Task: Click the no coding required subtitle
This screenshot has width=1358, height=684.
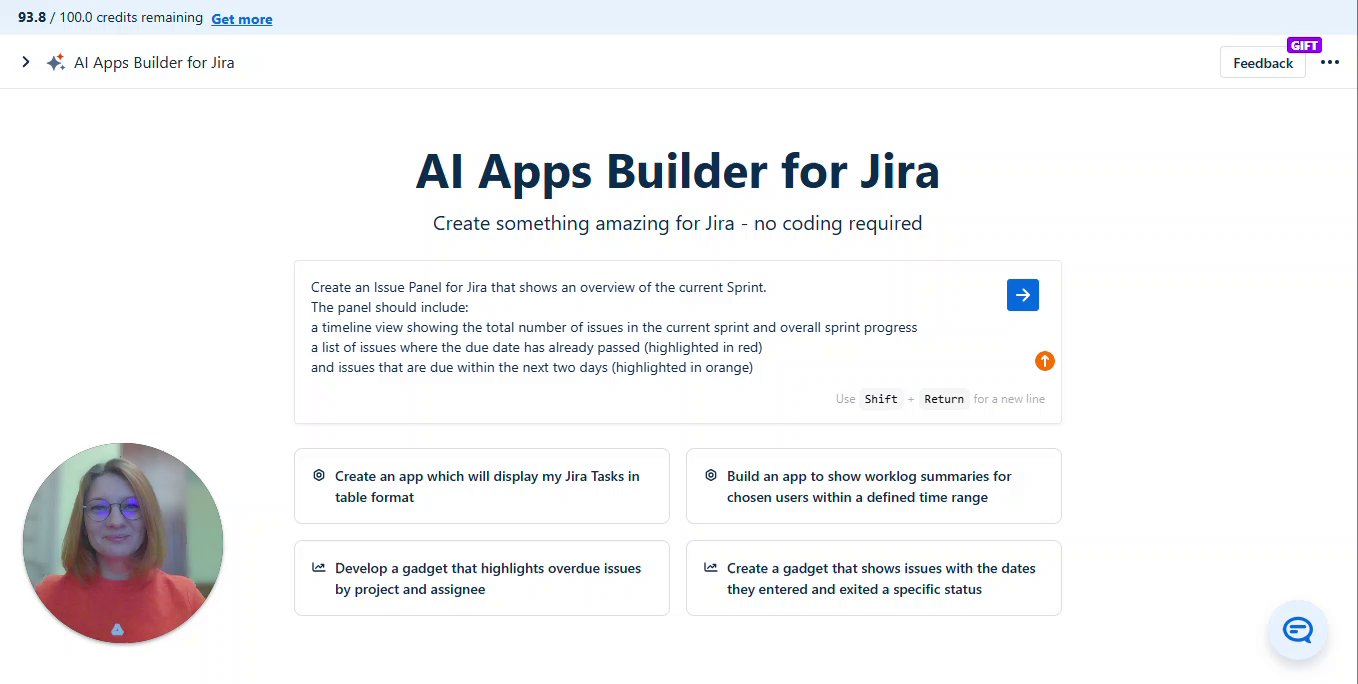Action: 677,223
